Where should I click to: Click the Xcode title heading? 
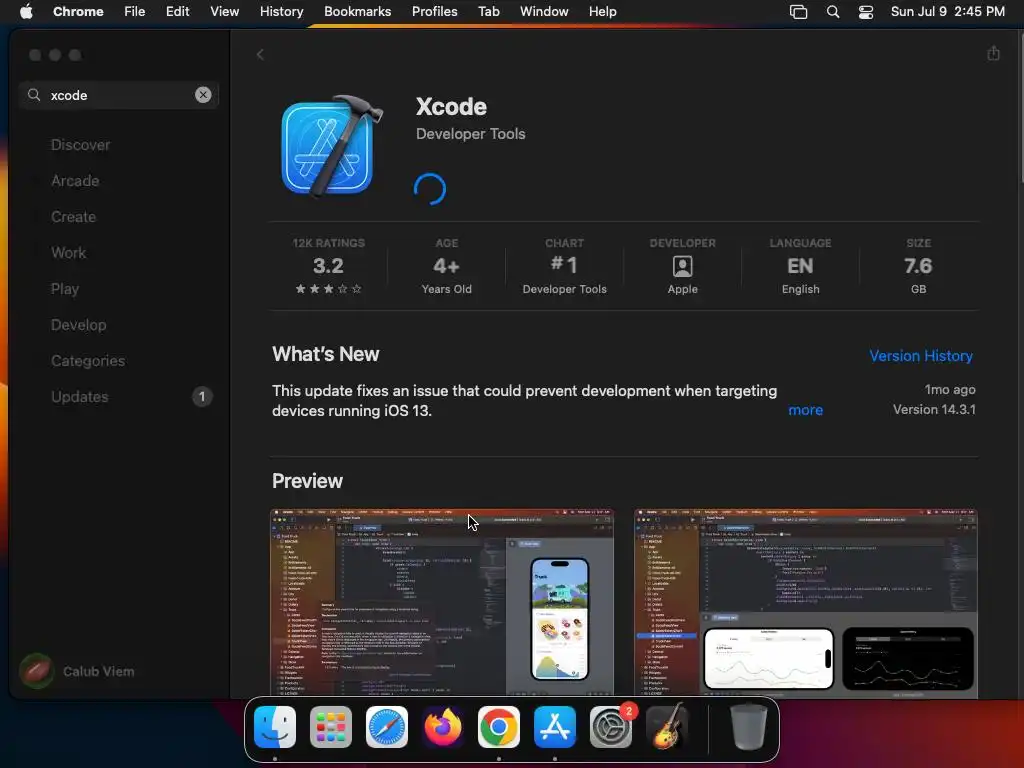[451, 106]
